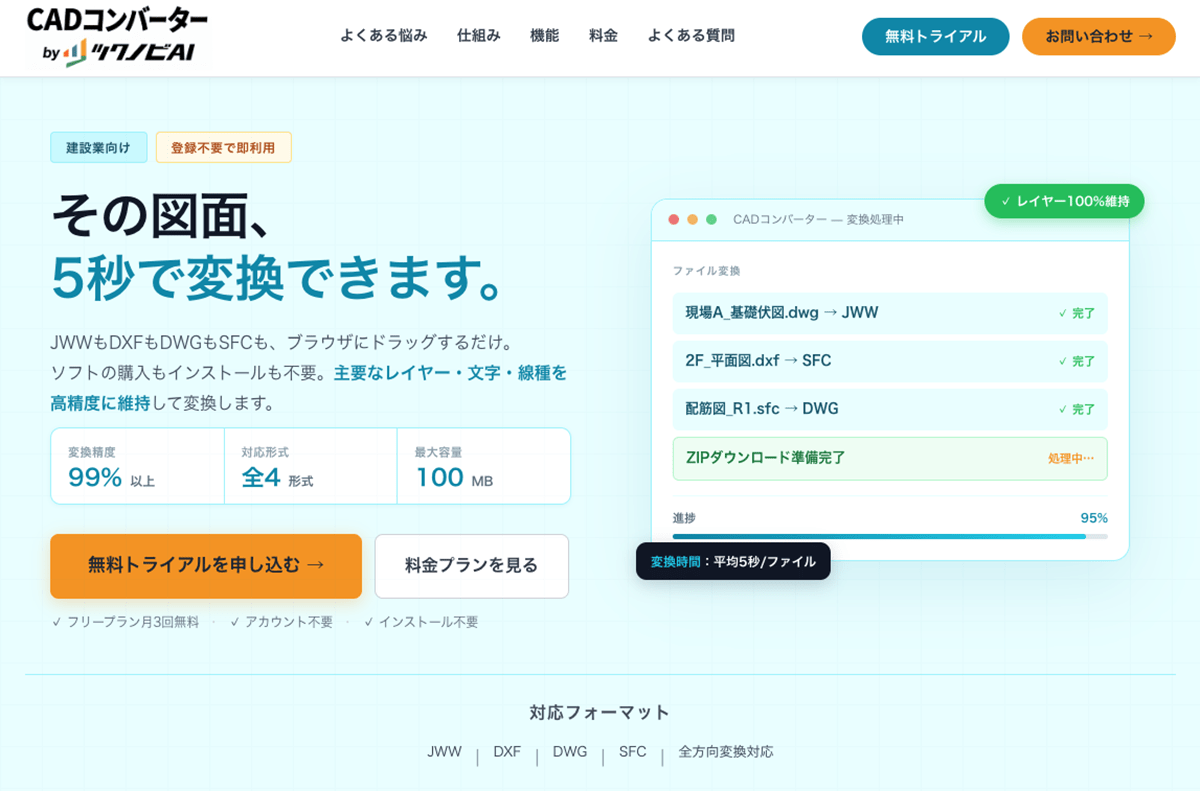This screenshot has width=1200, height=791.
Task: Click the 料金プランを見る button
Action: [471, 566]
